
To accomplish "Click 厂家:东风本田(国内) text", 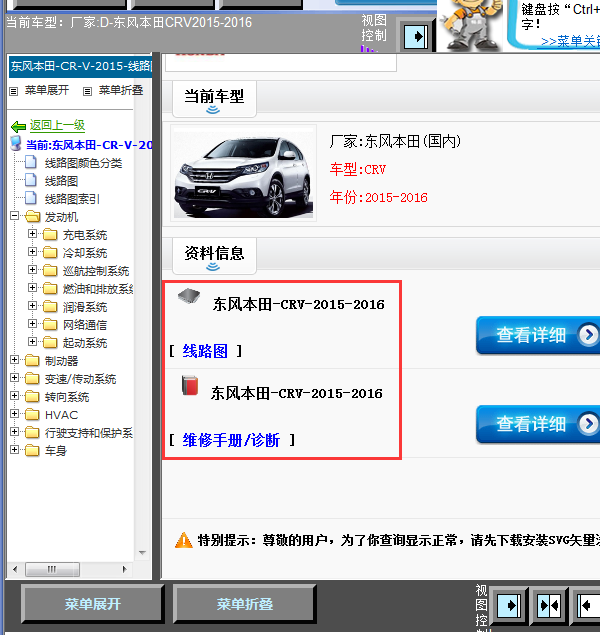I will 395,141.
